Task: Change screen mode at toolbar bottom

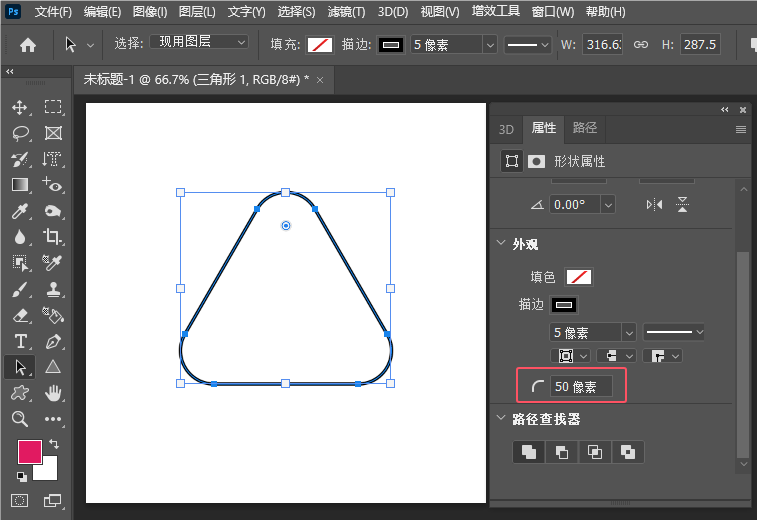Action: pyautogui.click(x=52, y=501)
